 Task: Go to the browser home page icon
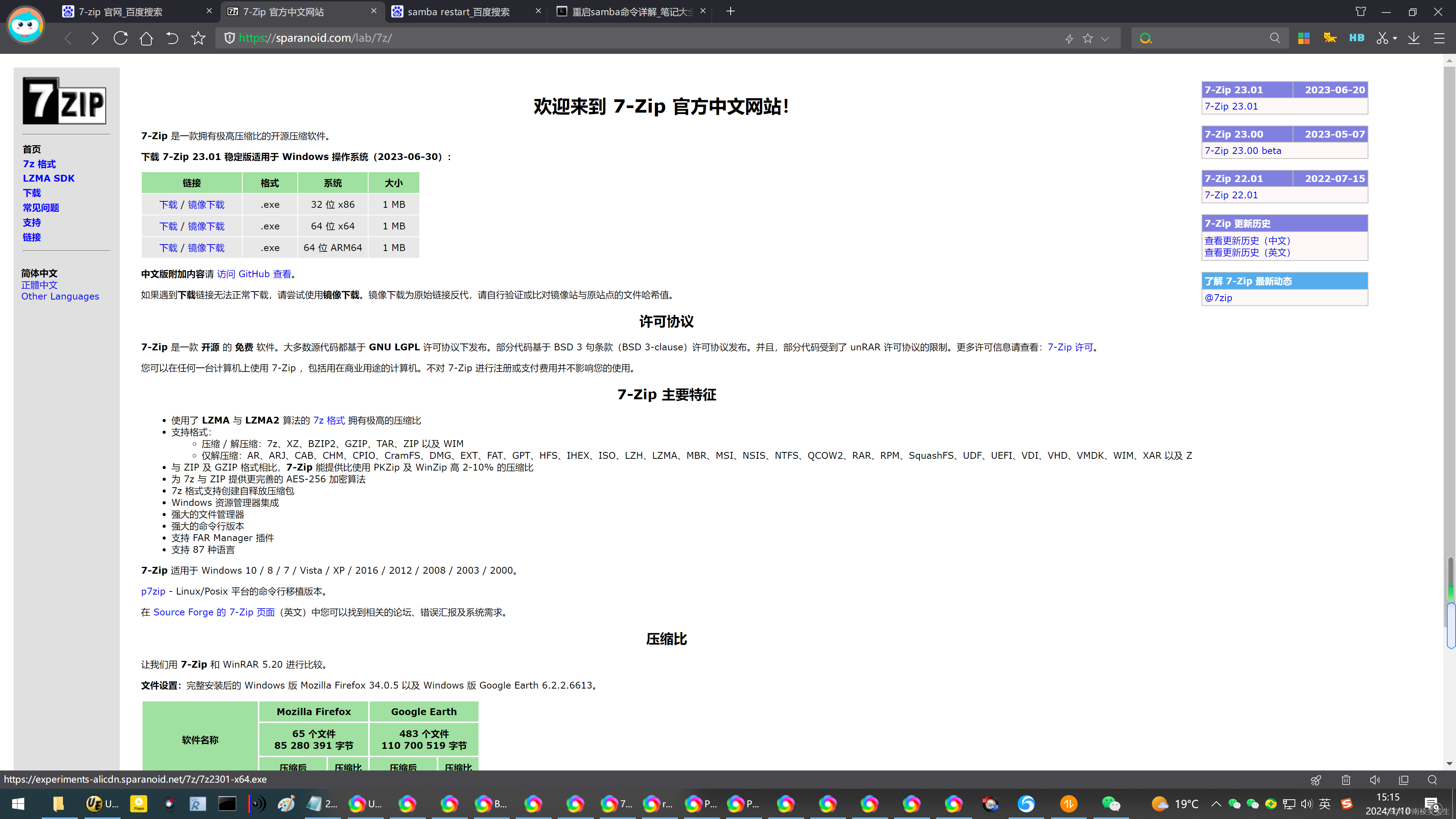[x=146, y=38]
